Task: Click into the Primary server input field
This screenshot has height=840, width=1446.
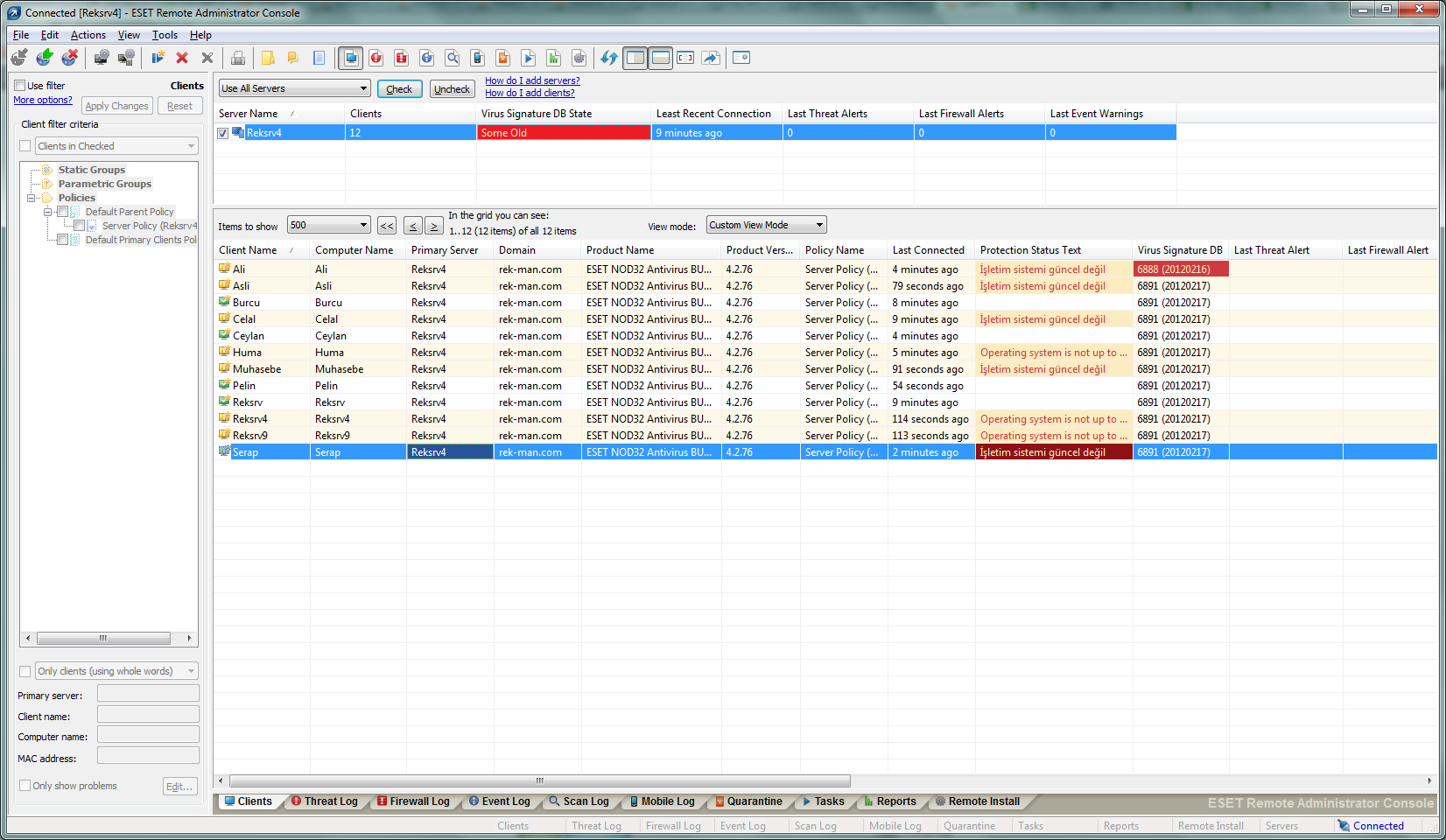Action: [148, 693]
